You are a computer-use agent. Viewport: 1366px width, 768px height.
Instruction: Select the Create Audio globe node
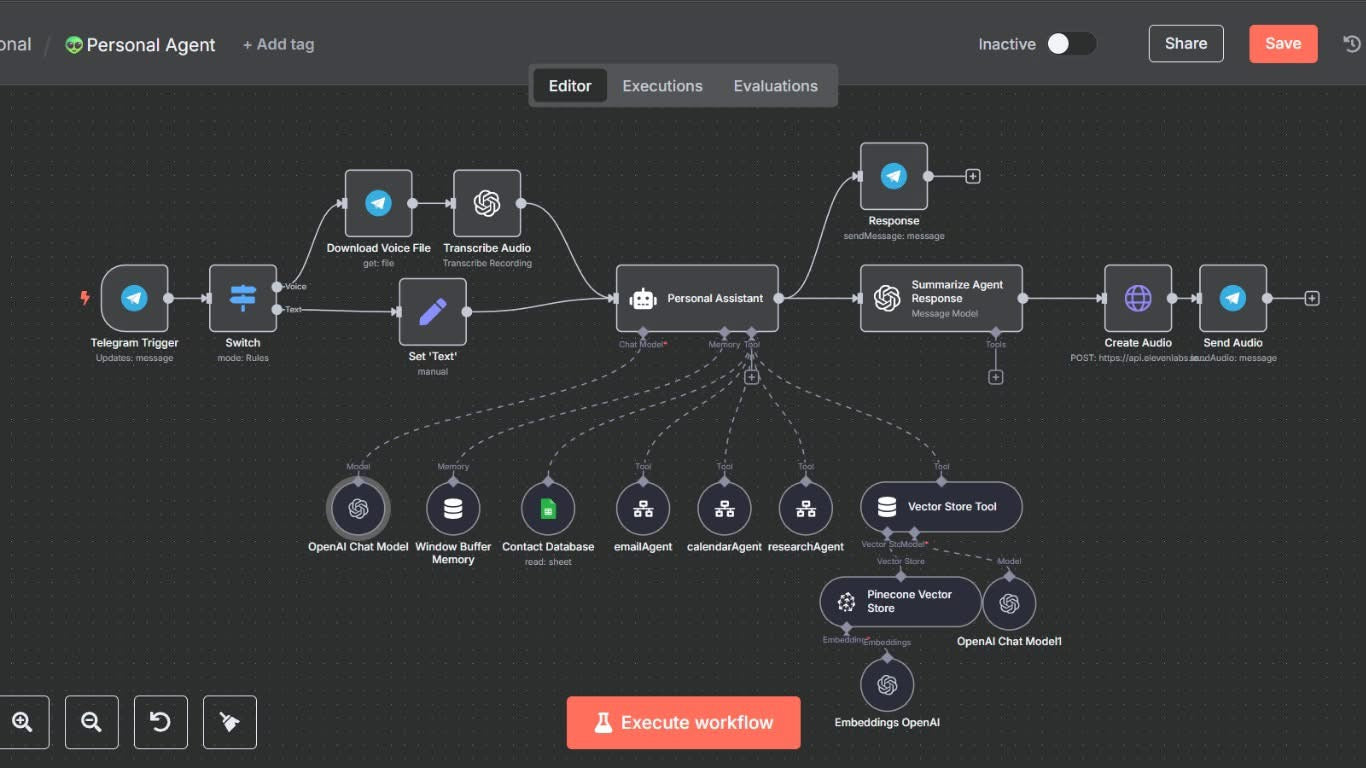[x=1138, y=298]
